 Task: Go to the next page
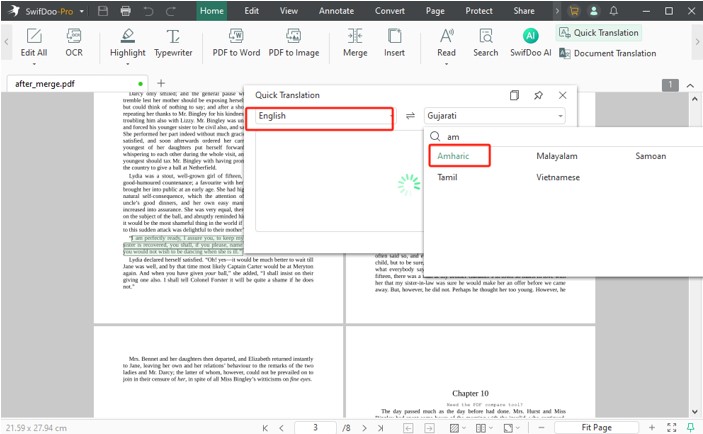click(x=364, y=428)
